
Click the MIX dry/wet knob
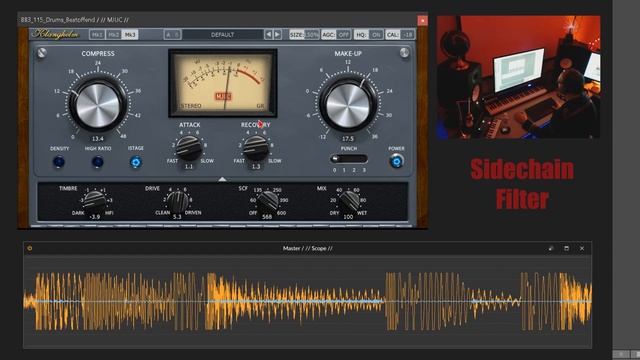click(348, 201)
